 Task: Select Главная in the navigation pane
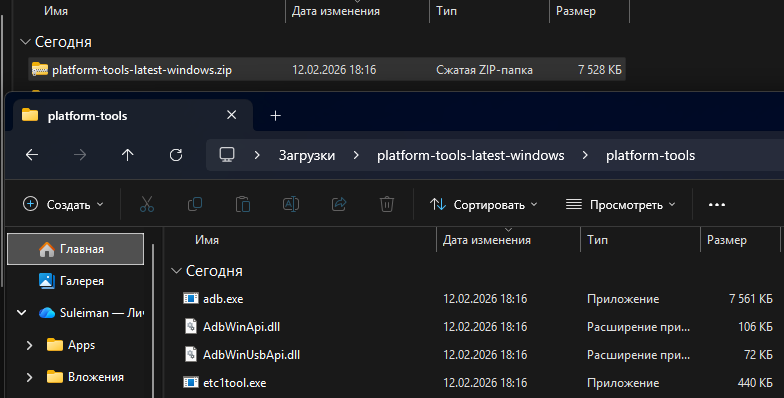pos(76,249)
